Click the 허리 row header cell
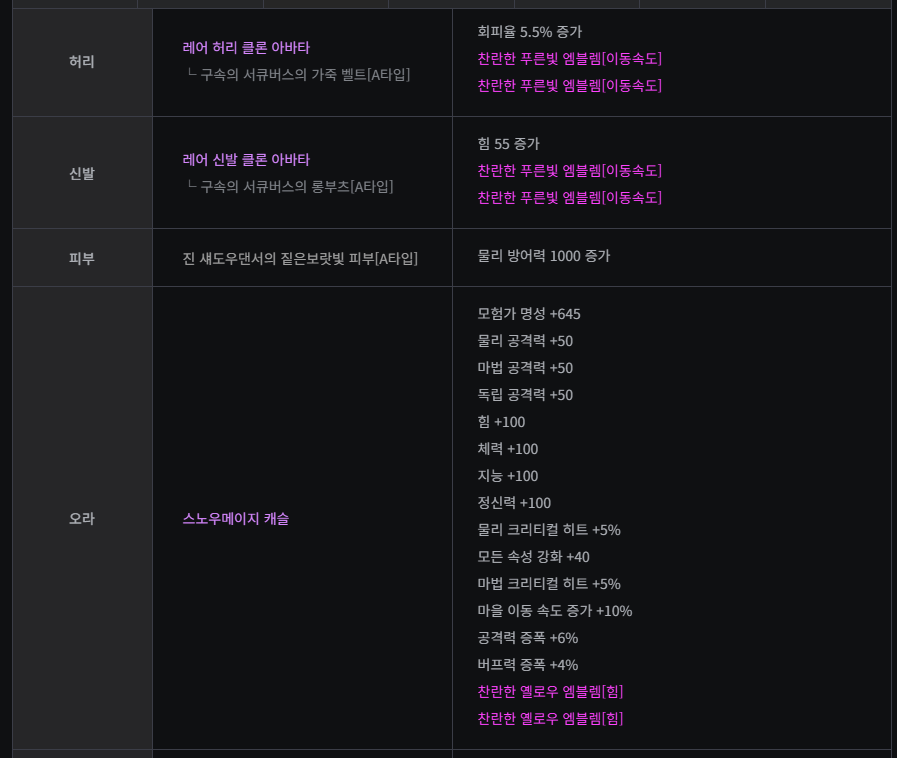Image resolution: width=897 pixels, height=758 pixels. click(x=82, y=62)
